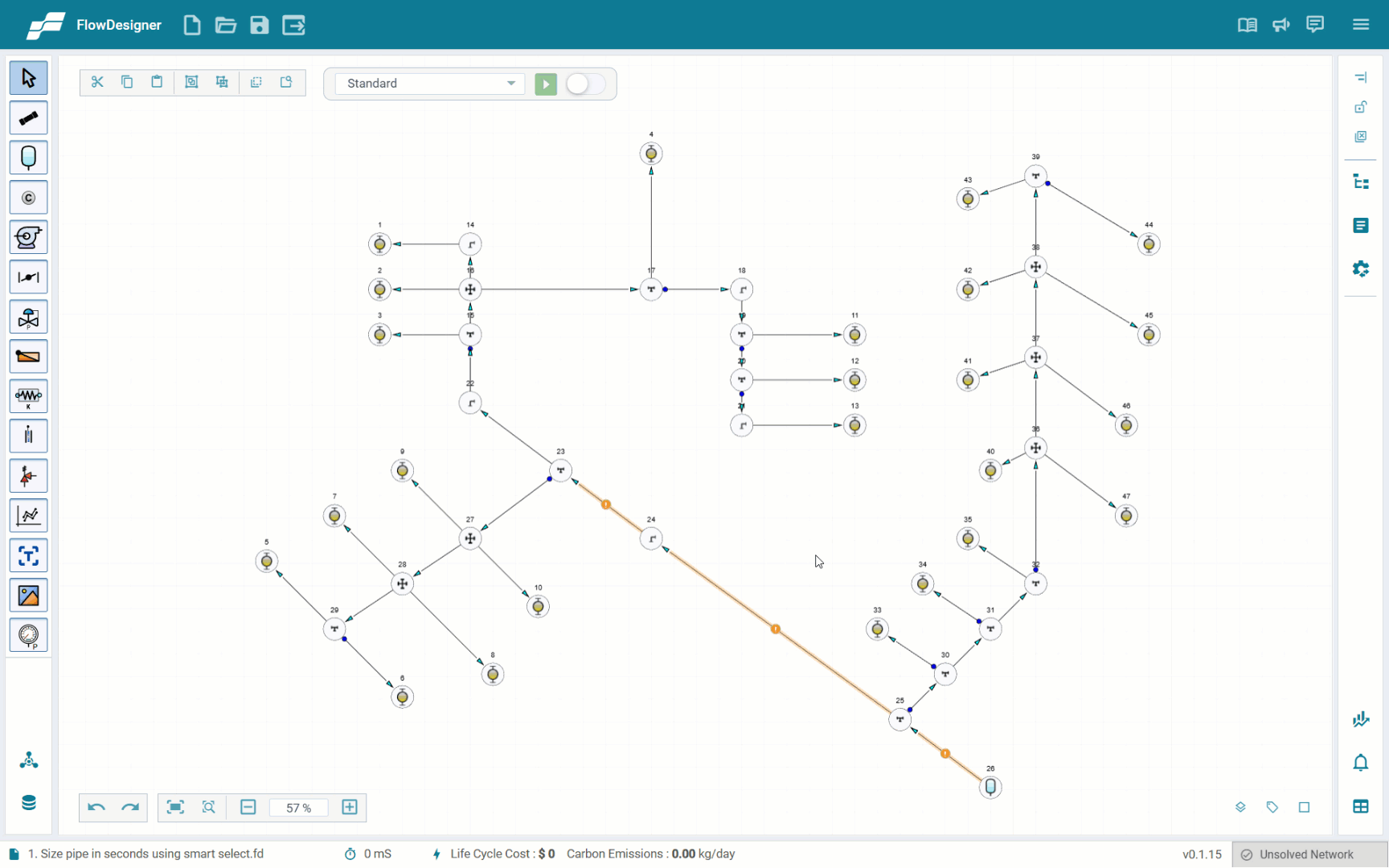Click the 57 % zoom level field
Screen dimensions: 1389x868
pos(298,808)
